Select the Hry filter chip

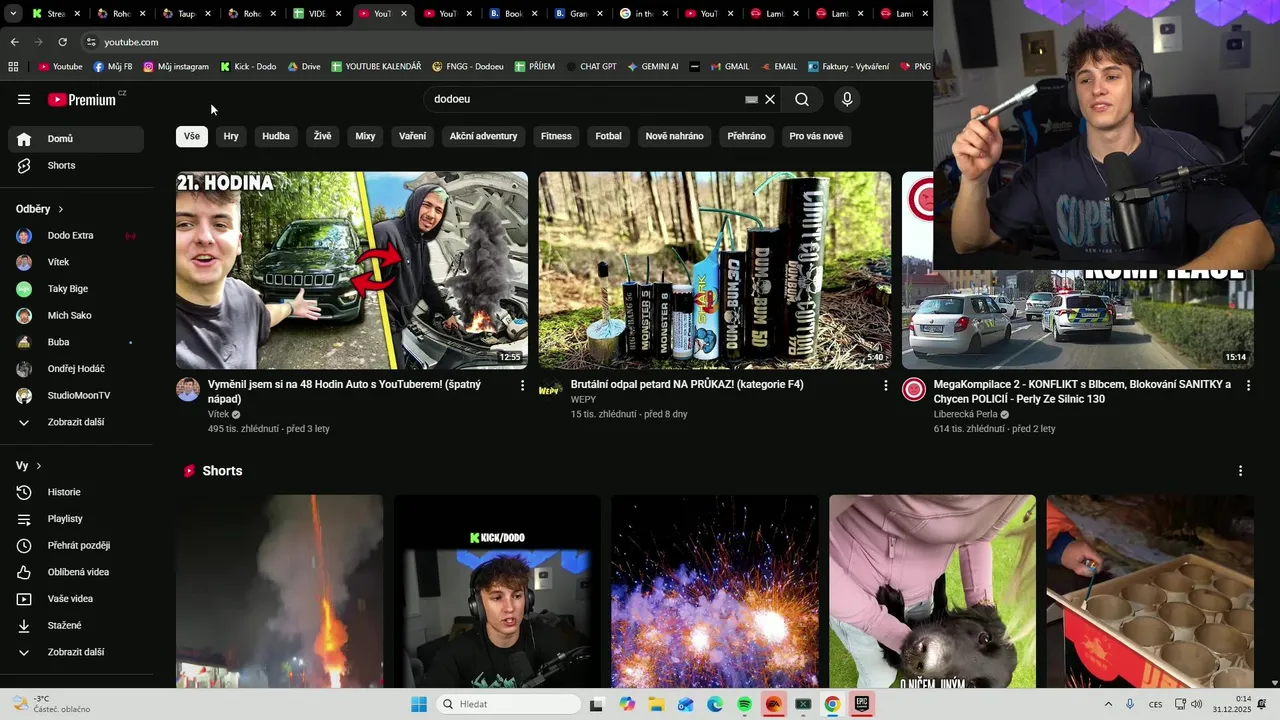(x=231, y=136)
